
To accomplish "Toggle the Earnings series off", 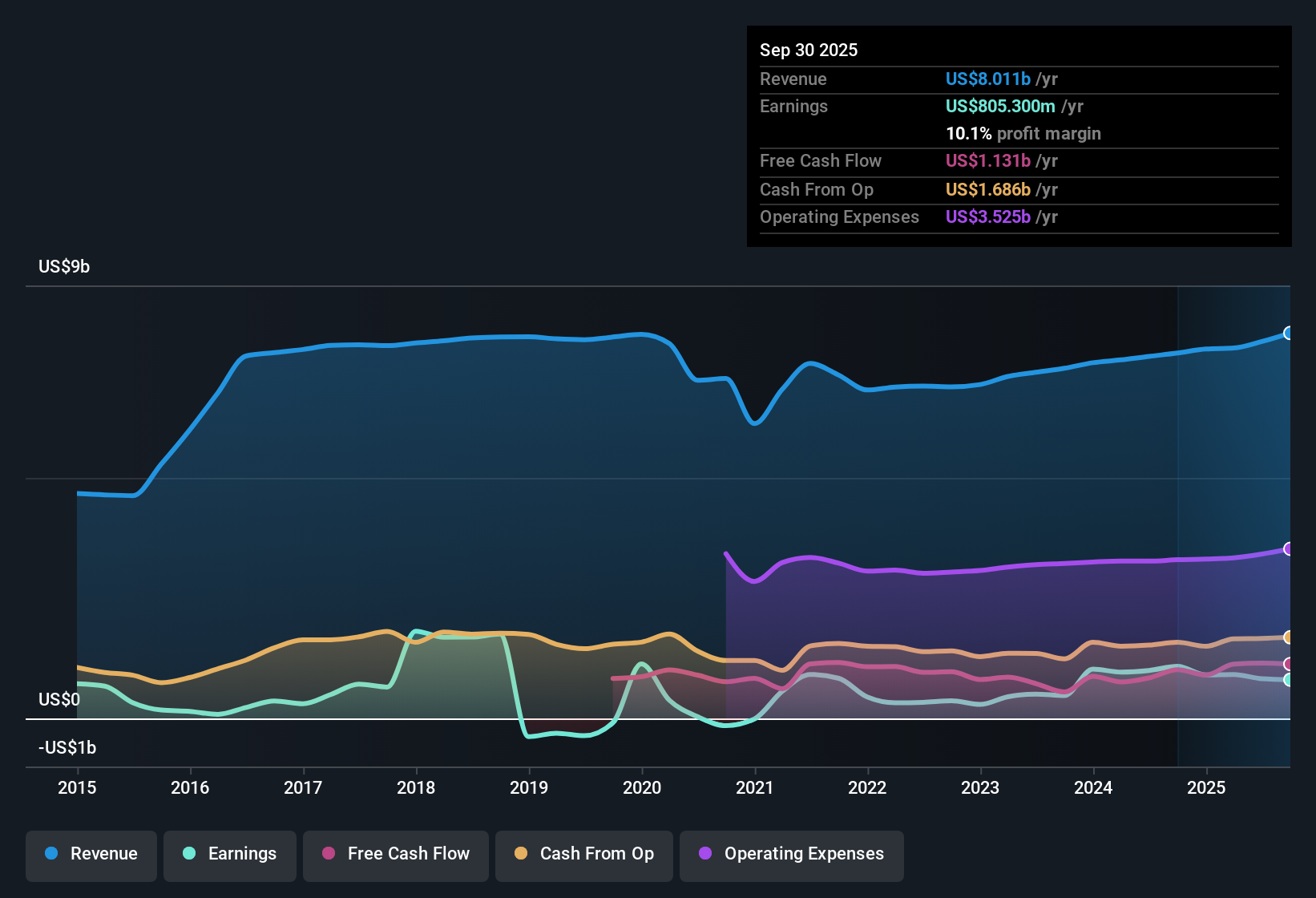I will point(229,854).
